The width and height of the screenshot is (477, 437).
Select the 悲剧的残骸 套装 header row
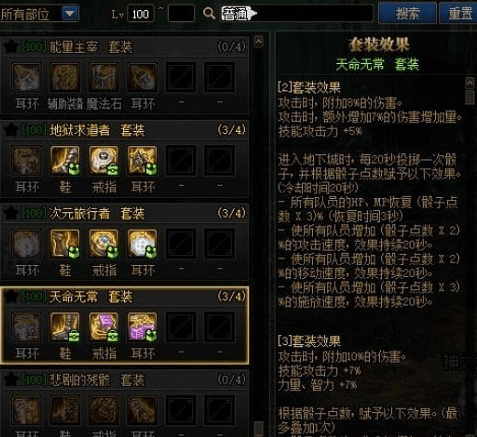point(125,379)
